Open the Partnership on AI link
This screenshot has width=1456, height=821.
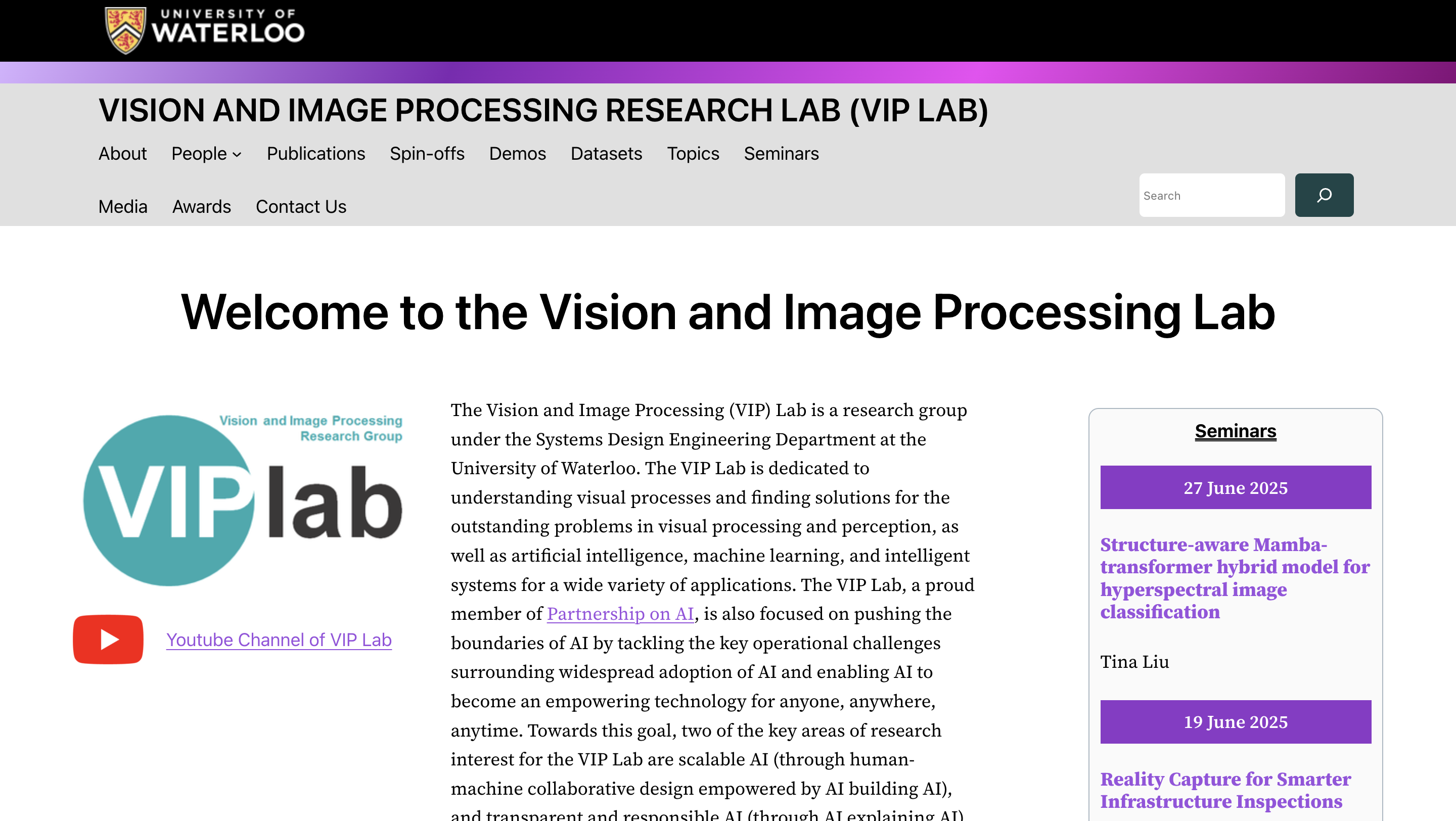(619, 614)
